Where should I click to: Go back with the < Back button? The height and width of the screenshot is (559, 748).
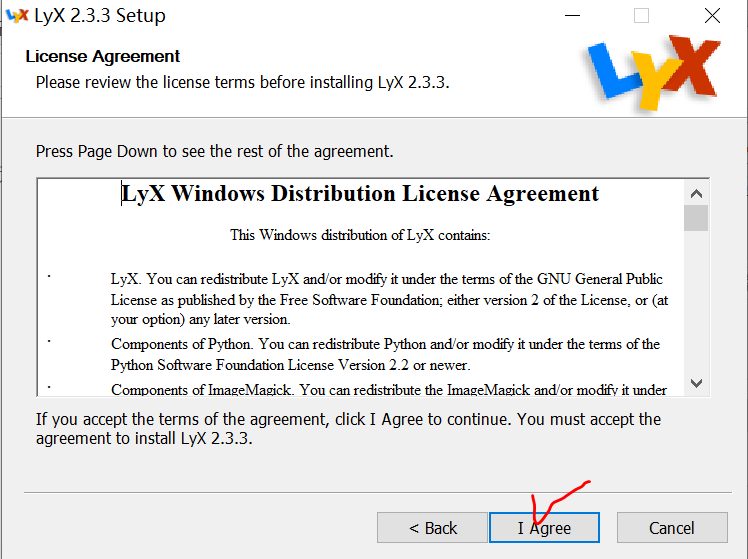coord(432,528)
